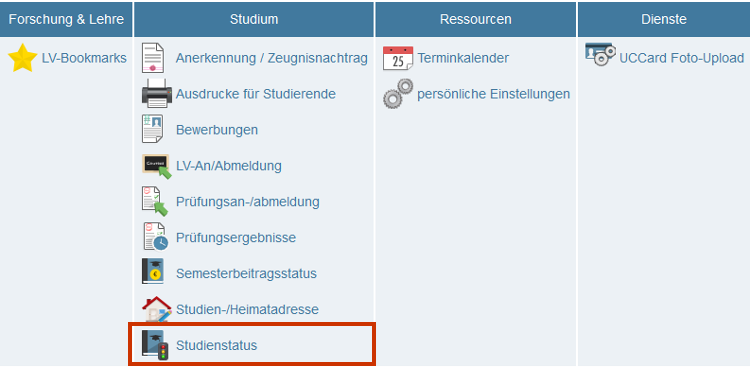Click the UCCard photo upload icon
This screenshot has height=367, width=750.
pos(600,54)
